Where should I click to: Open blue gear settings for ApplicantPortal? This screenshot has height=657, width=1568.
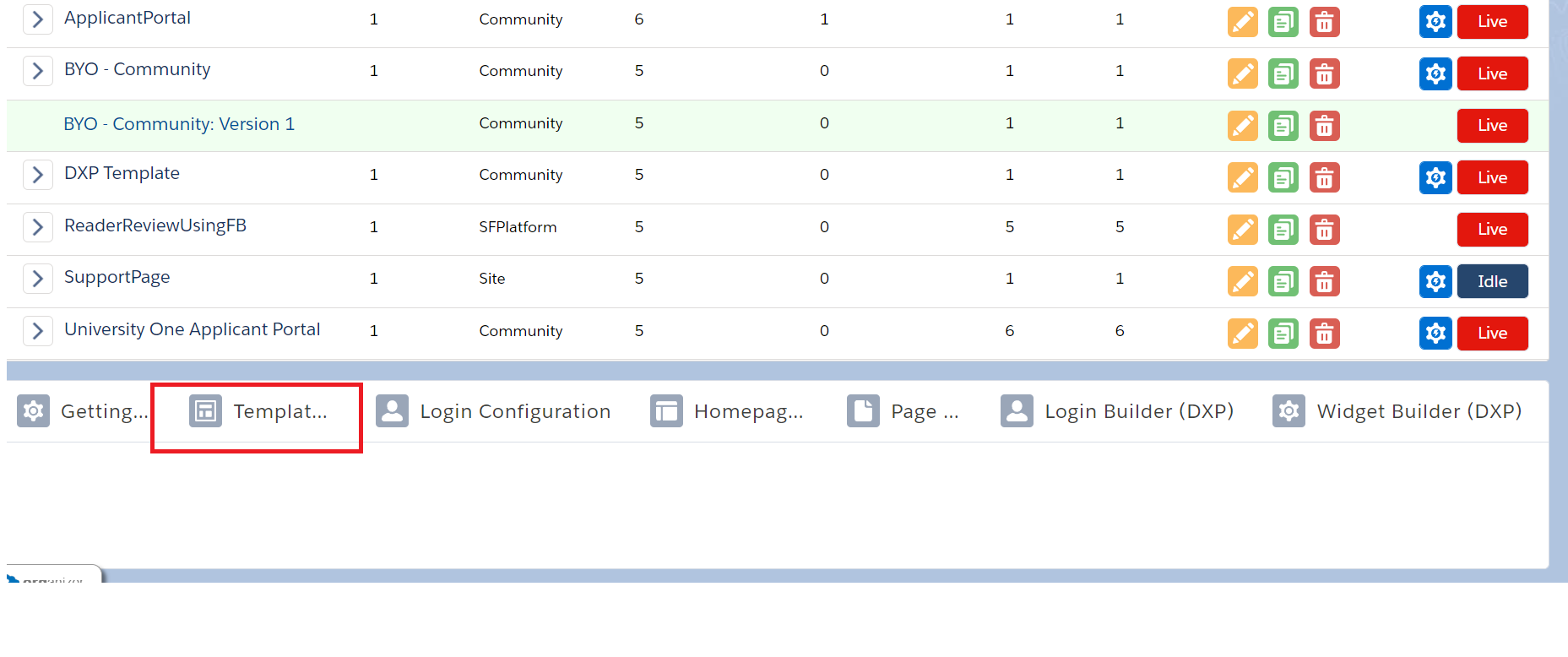[x=1435, y=22]
